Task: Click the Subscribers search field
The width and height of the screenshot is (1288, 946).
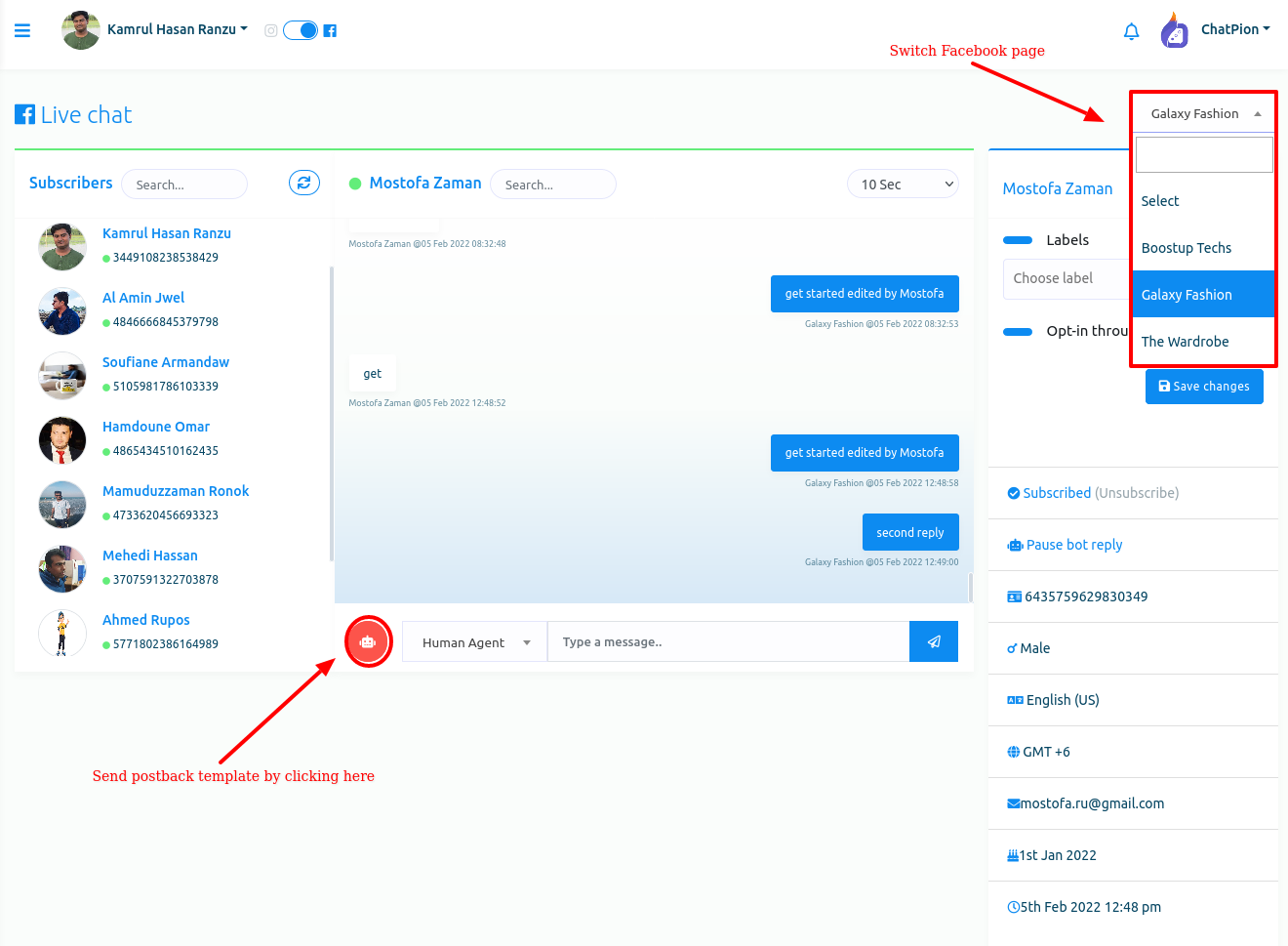Action: click(184, 184)
